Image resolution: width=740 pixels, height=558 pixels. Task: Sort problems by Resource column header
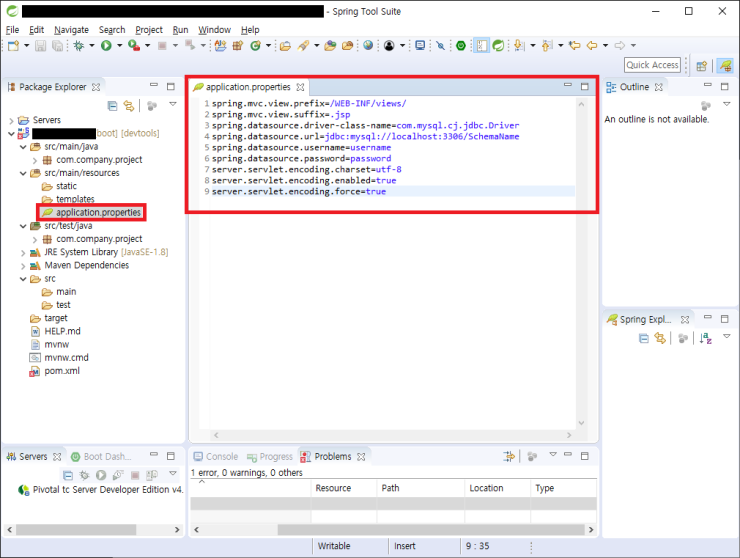[x=333, y=488]
